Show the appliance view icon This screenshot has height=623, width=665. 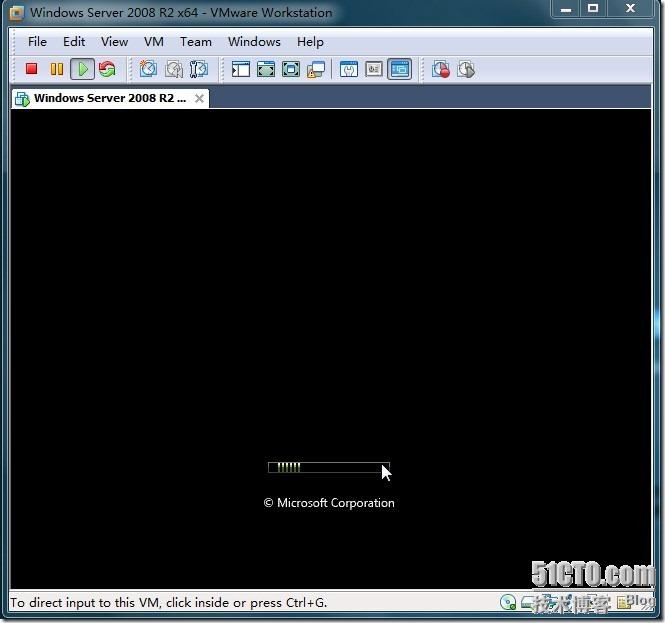tap(374, 69)
